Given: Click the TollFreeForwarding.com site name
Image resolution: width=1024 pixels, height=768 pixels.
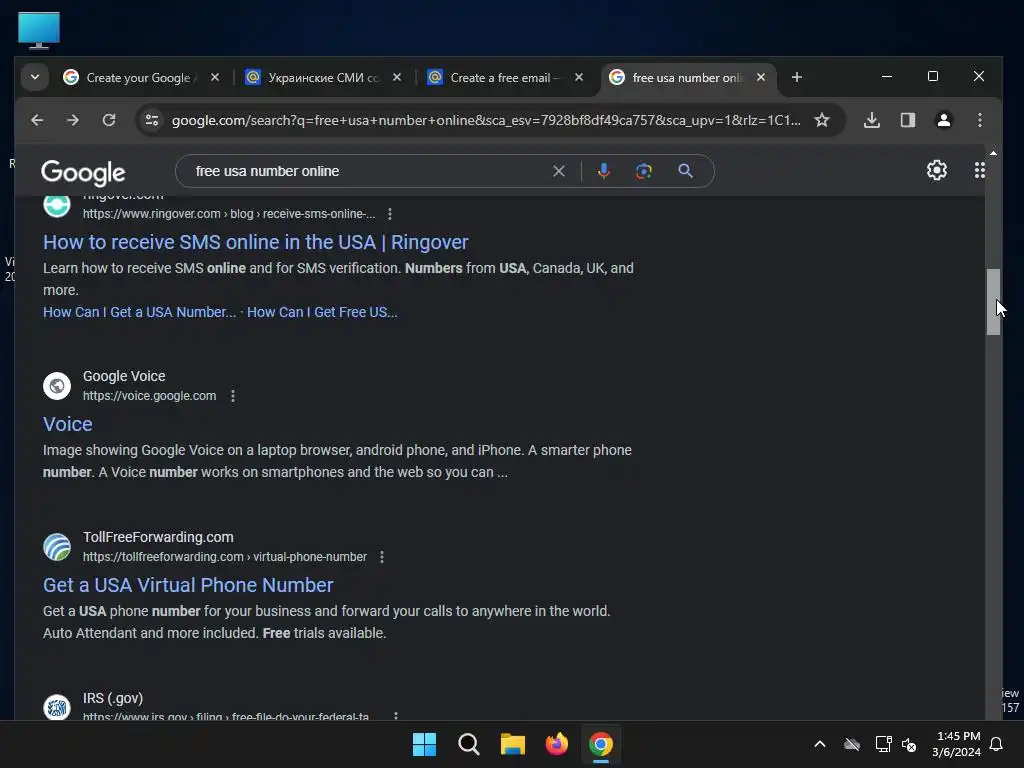Looking at the screenshot, I should point(158,537).
